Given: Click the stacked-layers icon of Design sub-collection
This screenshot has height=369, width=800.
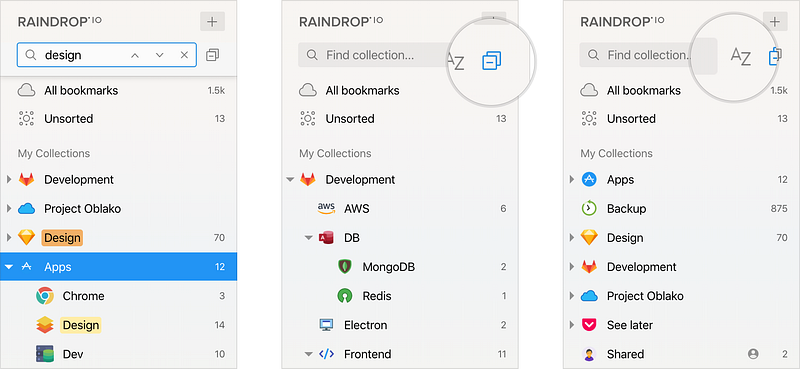Looking at the screenshot, I should coord(45,325).
